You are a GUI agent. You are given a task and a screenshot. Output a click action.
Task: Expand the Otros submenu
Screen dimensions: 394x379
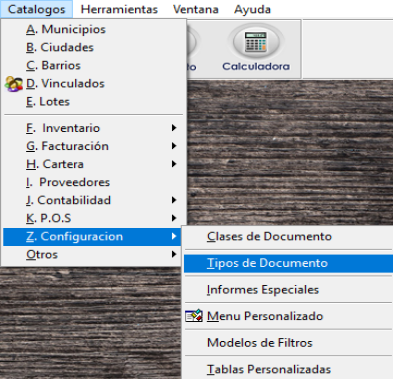tap(93, 255)
